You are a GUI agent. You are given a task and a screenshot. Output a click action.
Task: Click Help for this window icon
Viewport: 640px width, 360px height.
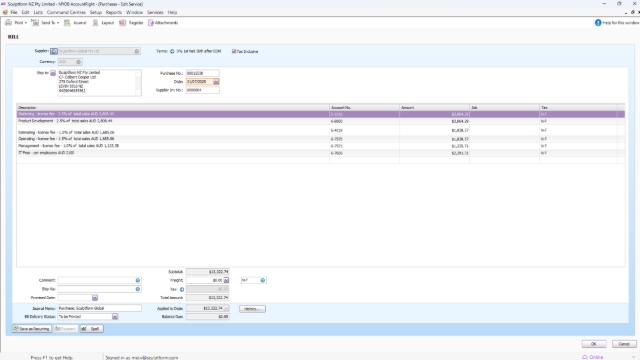(x=598, y=23)
